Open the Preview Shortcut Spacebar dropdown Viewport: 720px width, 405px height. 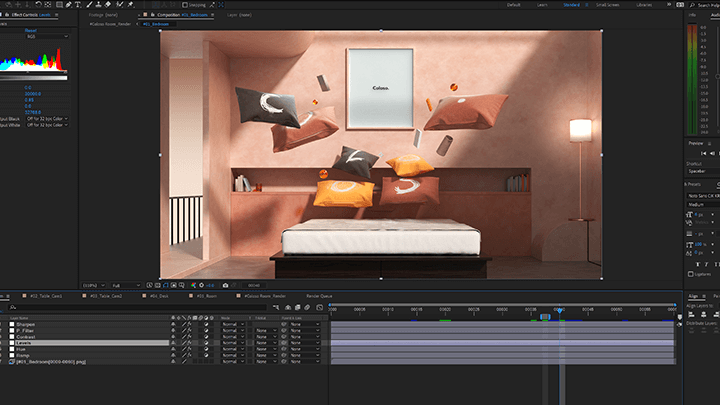point(703,171)
